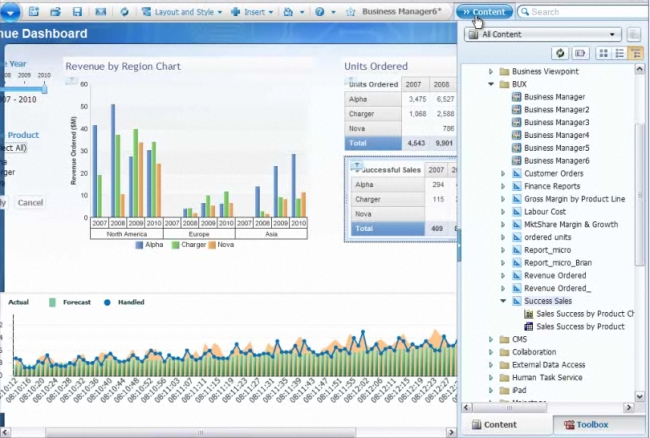Click the Cancel button

tap(30, 203)
